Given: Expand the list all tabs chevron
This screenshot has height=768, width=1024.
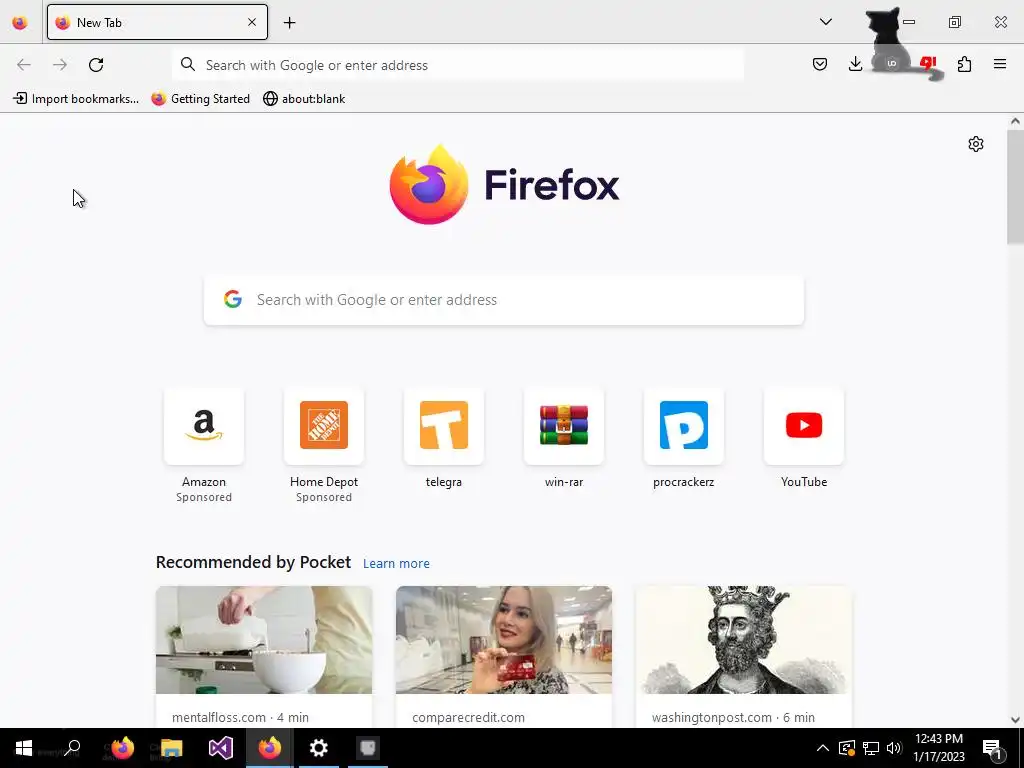Looking at the screenshot, I should tap(825, 22).
